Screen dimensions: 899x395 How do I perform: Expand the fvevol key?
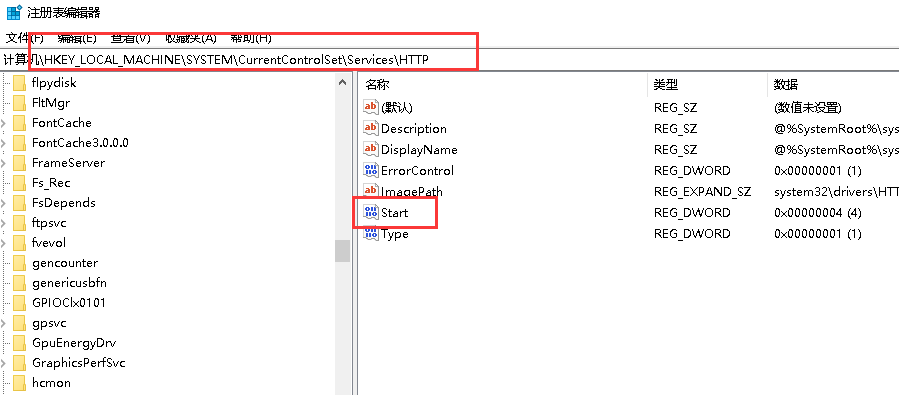3,243
